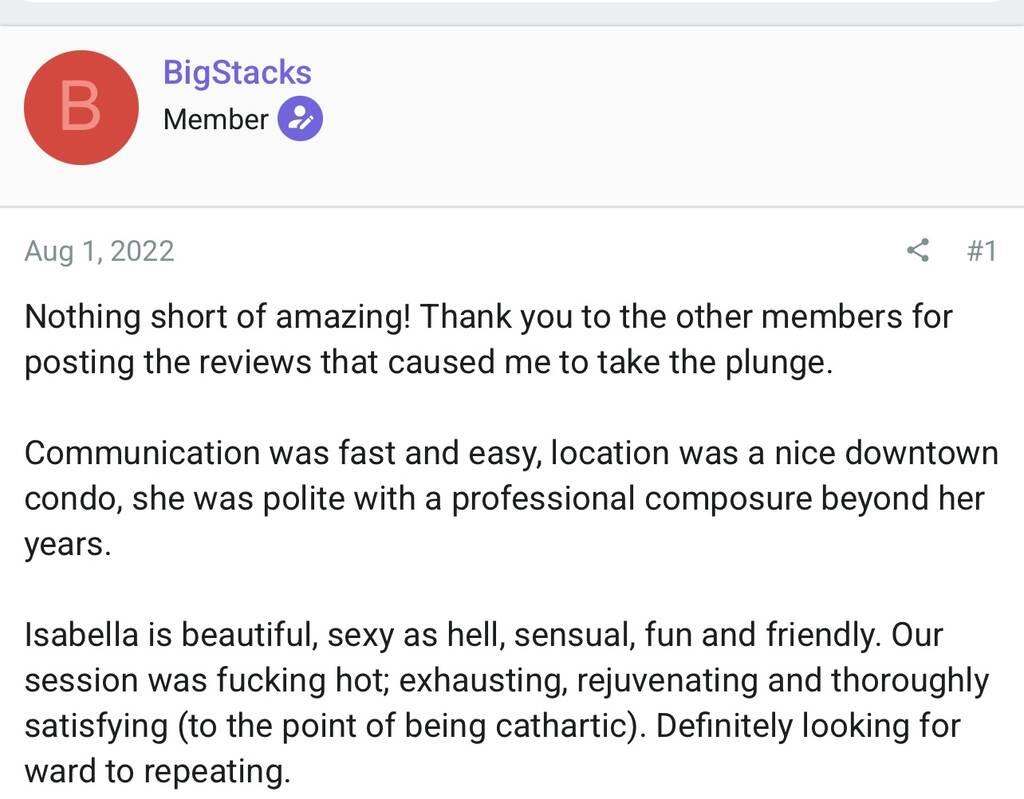Click the line starting "satisfying (to the point"
This screenshot has height=799, width=1024.
[x=491, y=725]
